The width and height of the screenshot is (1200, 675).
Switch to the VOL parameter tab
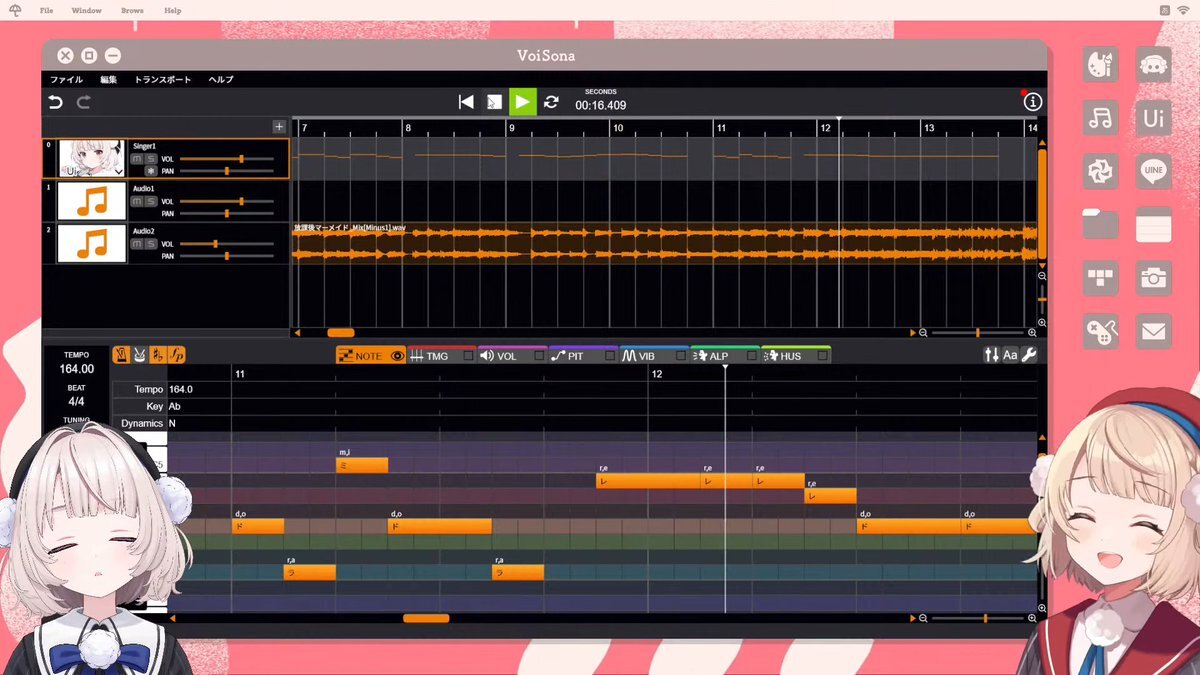click(512, 355)
